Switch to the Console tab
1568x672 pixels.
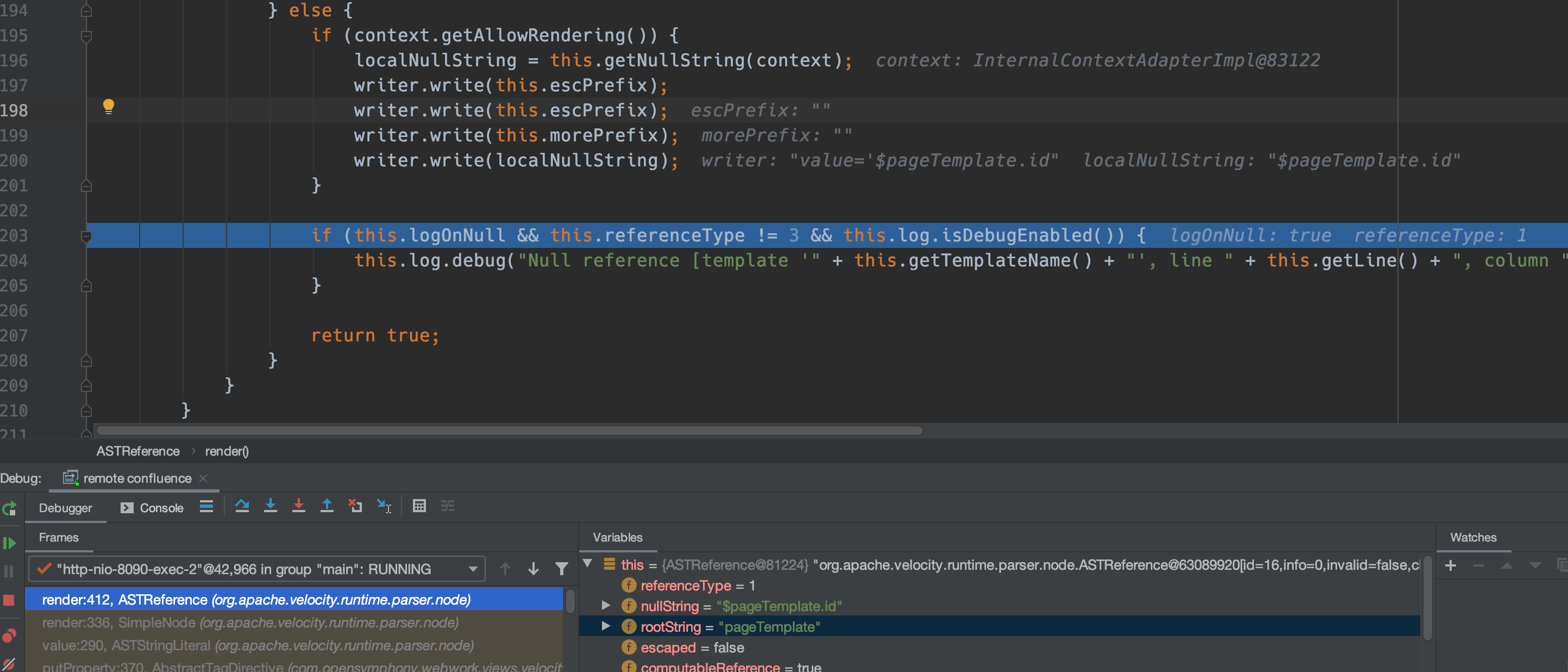152,508
